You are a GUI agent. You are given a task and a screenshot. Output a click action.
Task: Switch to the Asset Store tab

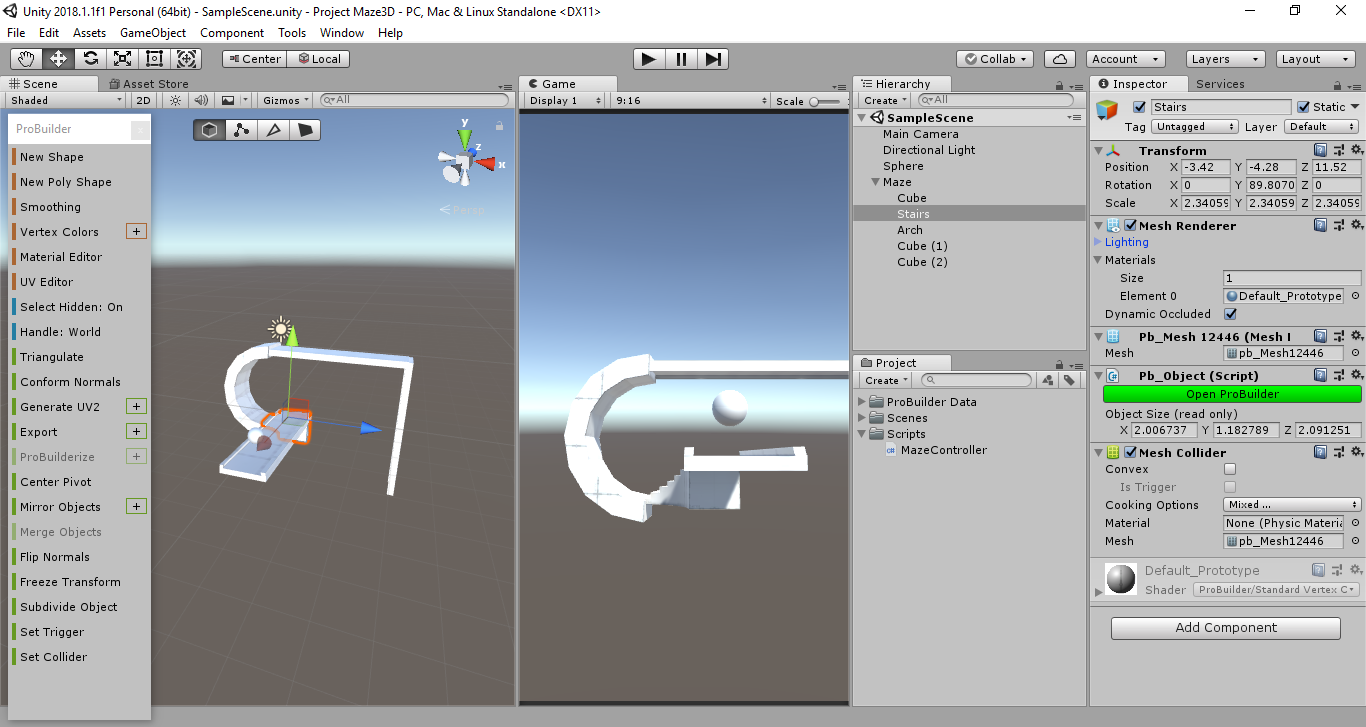click(149, 84)
